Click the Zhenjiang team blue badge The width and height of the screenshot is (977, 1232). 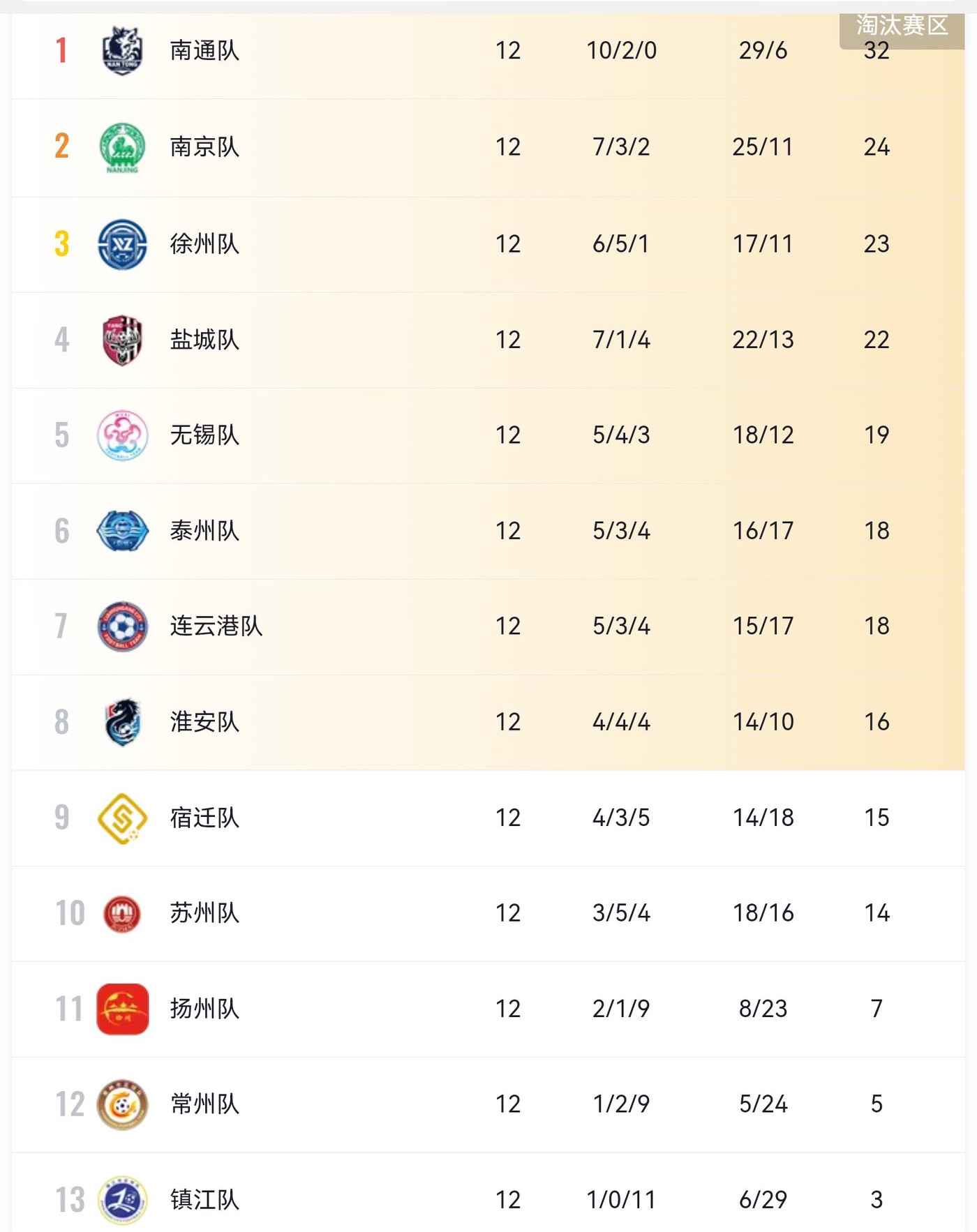(x=122, y=1200)
